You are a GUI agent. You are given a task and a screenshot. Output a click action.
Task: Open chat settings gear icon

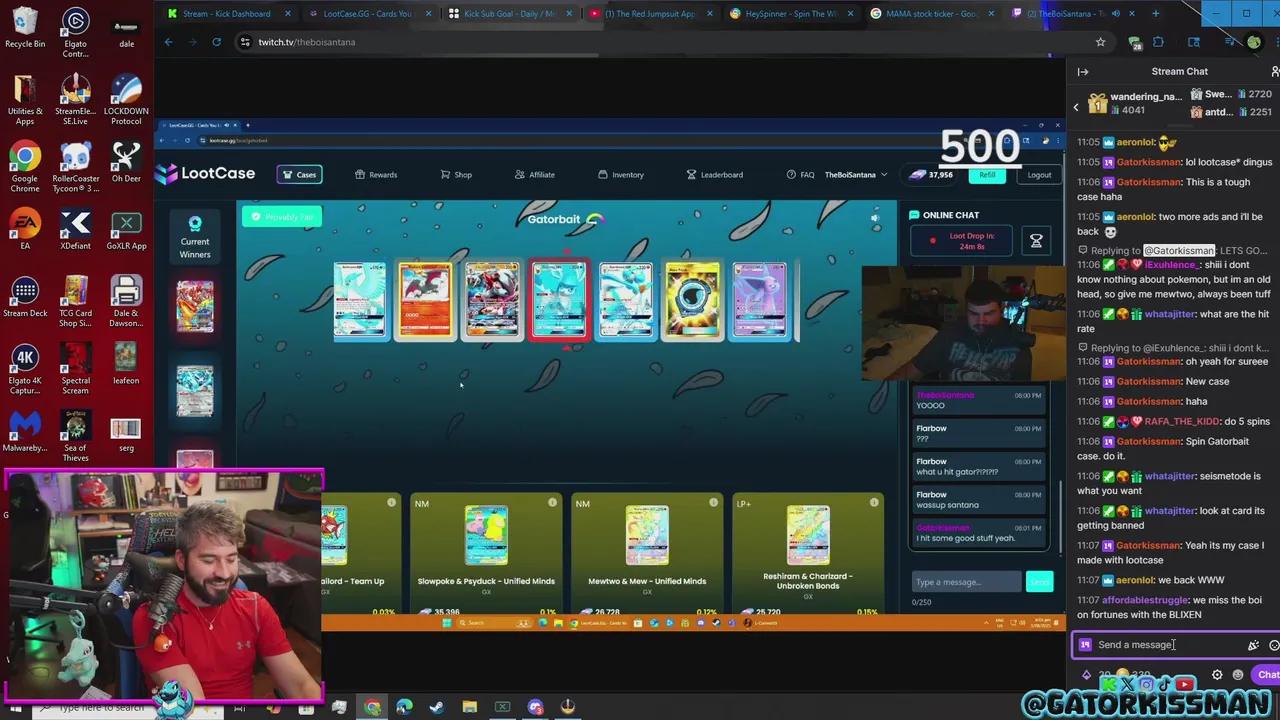click(1217, 675)
